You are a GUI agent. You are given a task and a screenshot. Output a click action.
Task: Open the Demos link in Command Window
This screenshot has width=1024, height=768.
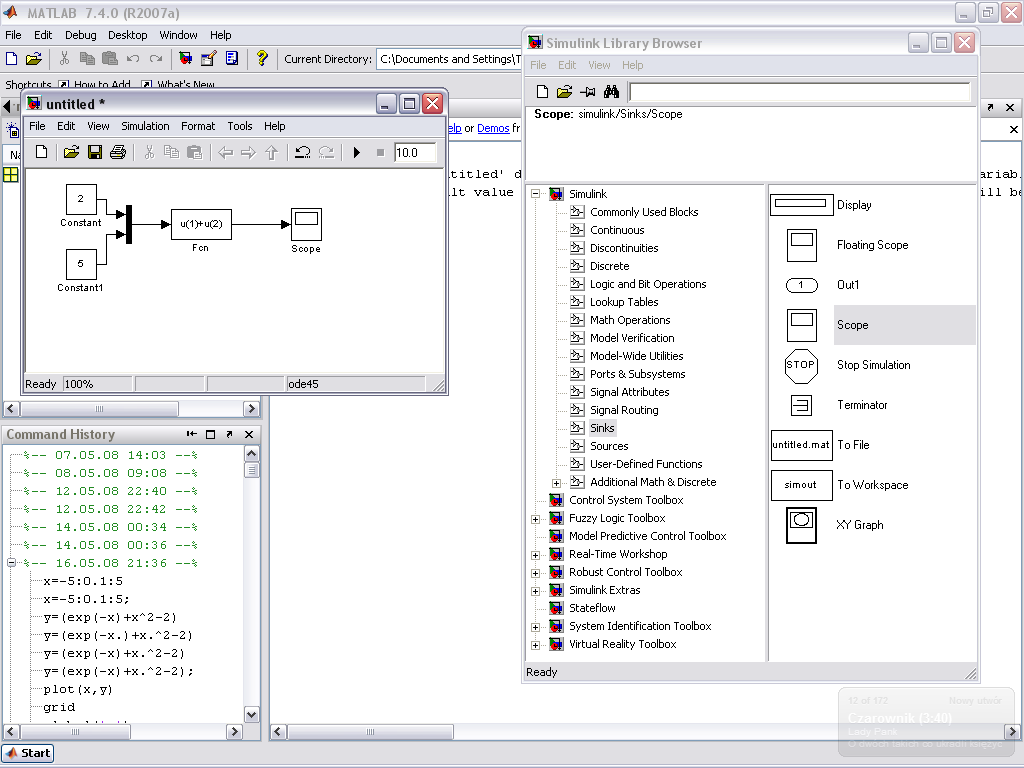tap(493, 128)
